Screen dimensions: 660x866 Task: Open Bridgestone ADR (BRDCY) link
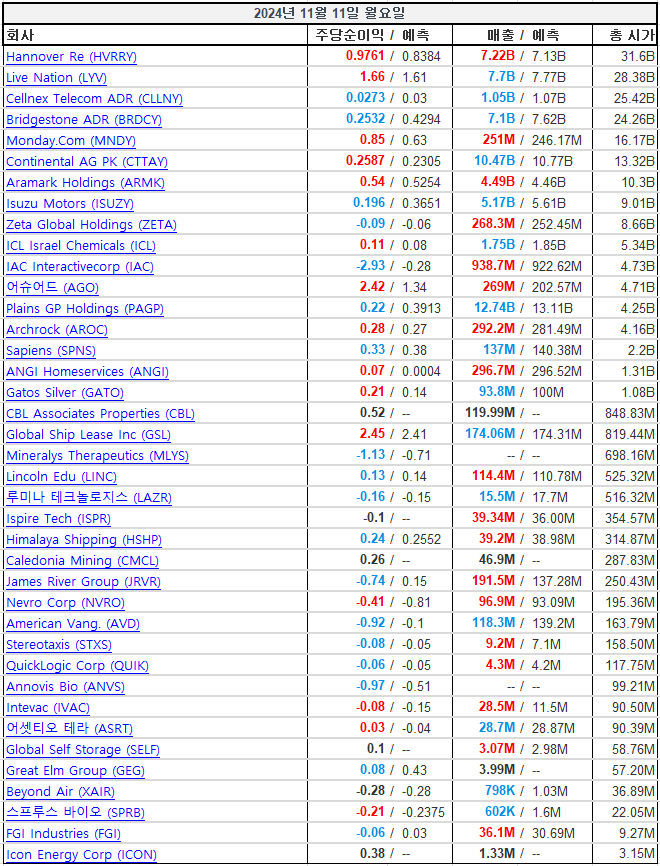pyautogui.click(x=84, y=119)
